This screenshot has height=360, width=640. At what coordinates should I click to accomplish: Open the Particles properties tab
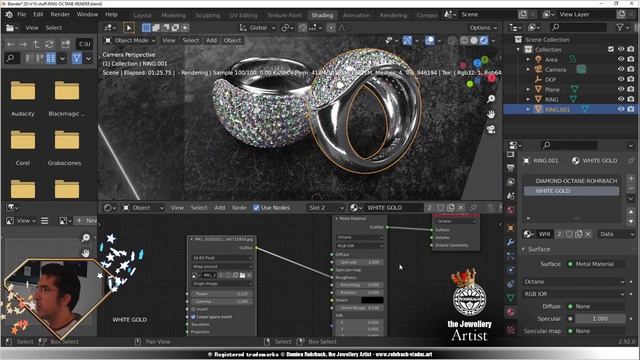pos(511,256)
